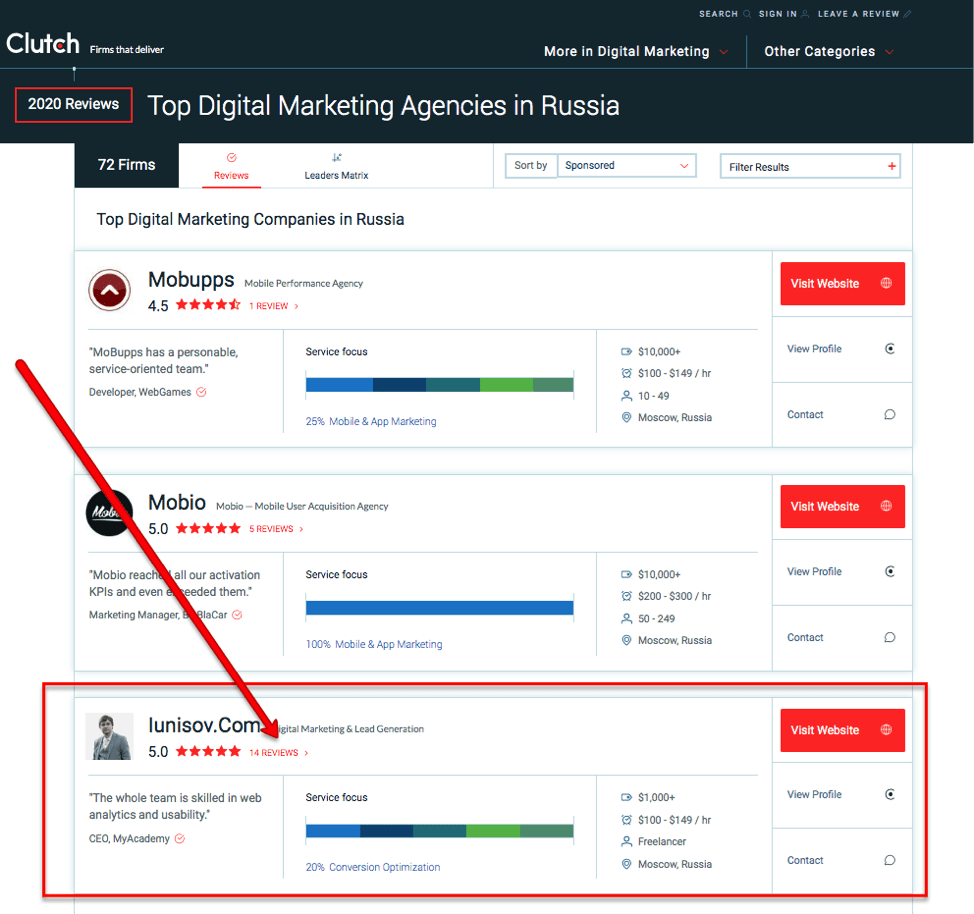The image size is (974, 914).
Task: Switch to the Leaders Matrix tab
Action: 337,167
